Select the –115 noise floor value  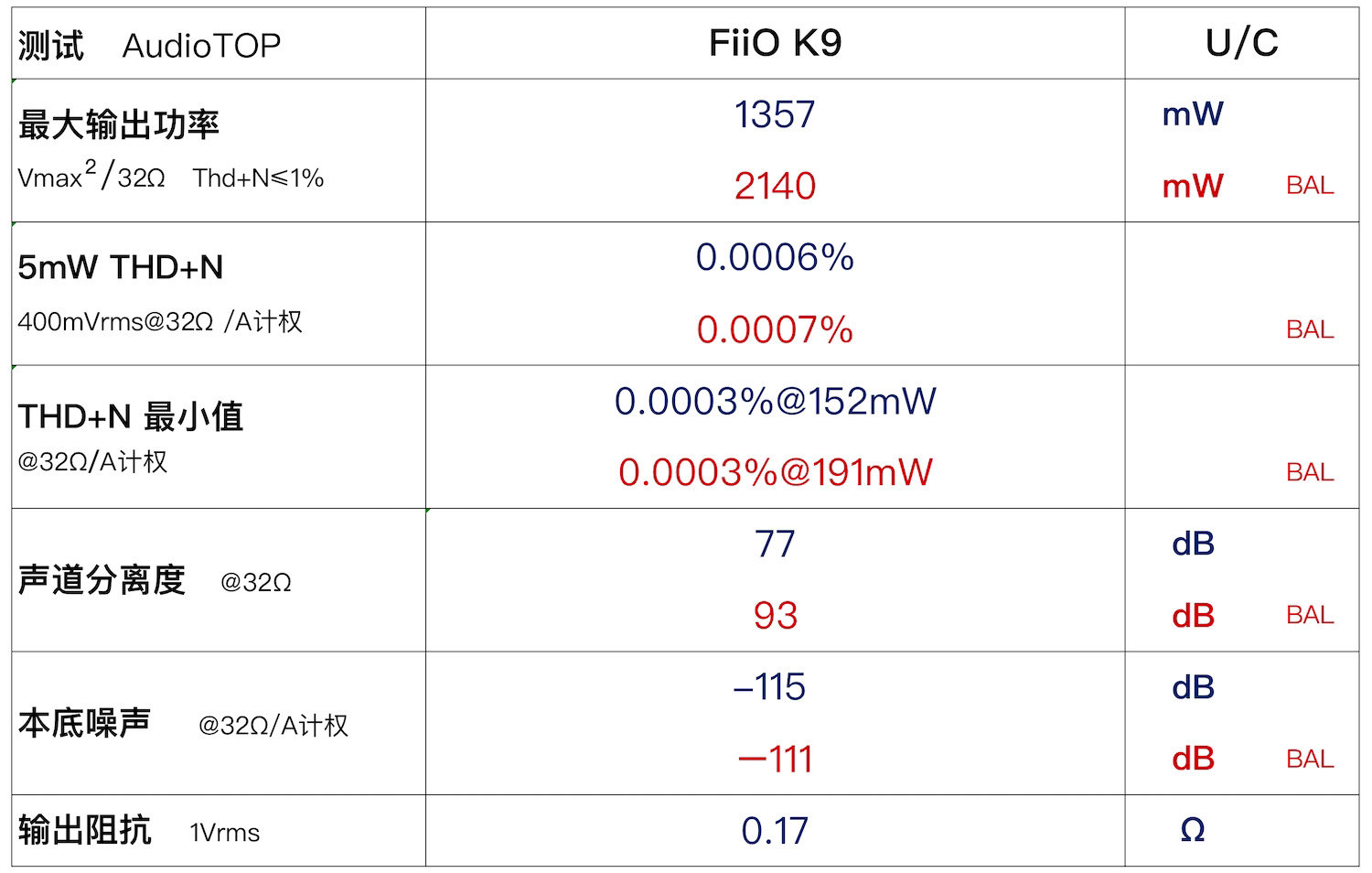(x=769, y=688)
